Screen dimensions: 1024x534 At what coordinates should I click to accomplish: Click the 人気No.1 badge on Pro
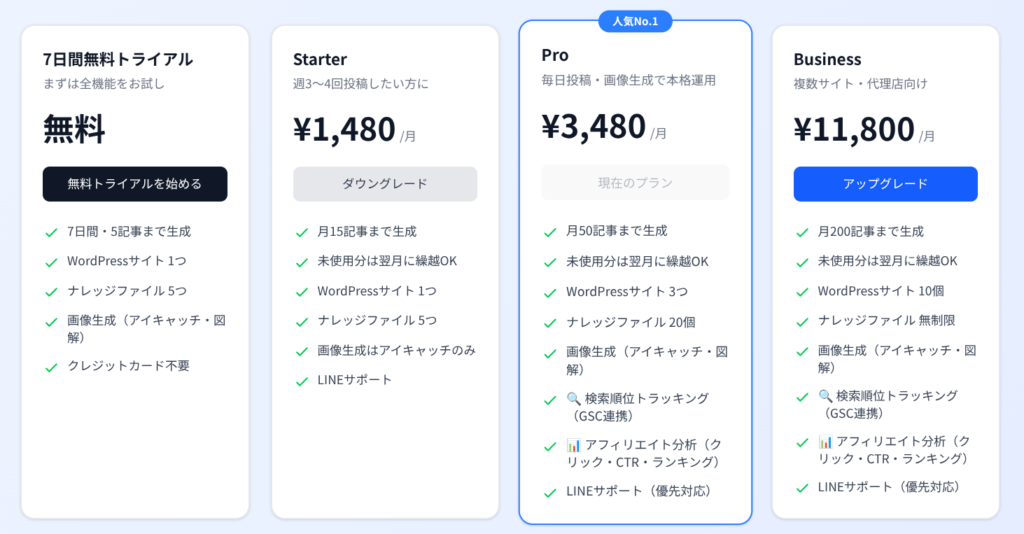tap(635, 20)
